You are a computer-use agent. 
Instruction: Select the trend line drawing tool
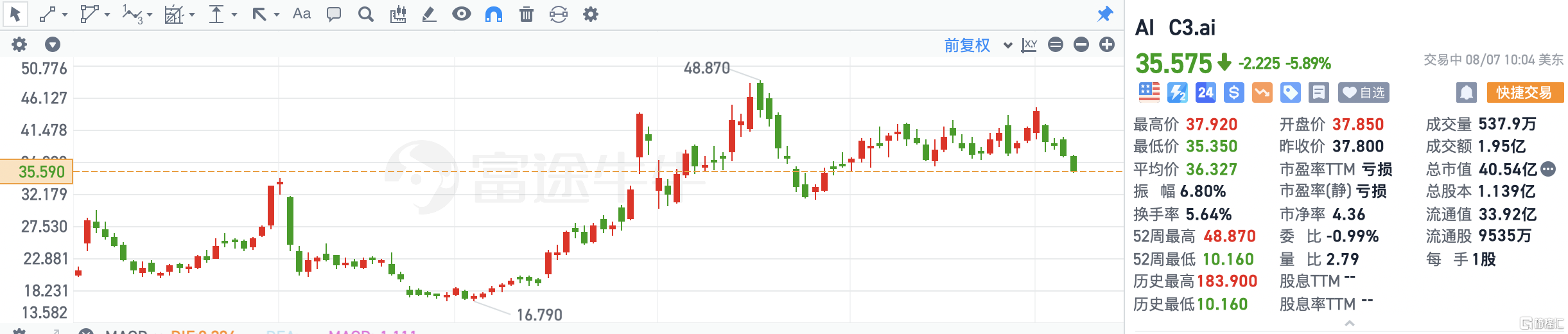click(x=48, y=14)
